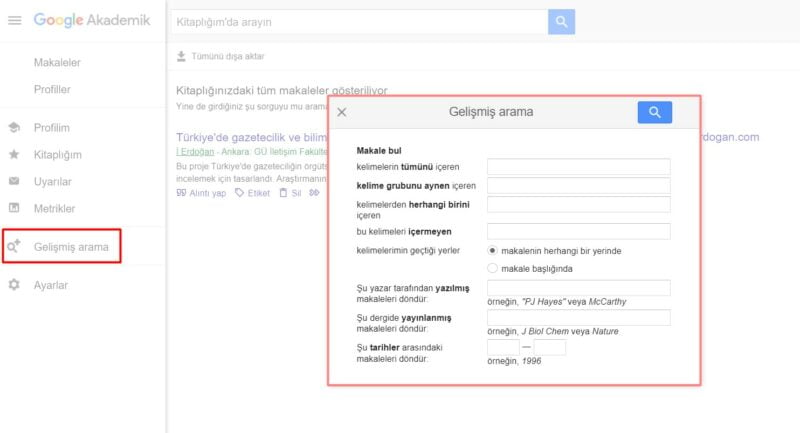Click the author 'yazılmış' input field
800x433 pixels.
(x=578, y=288)
